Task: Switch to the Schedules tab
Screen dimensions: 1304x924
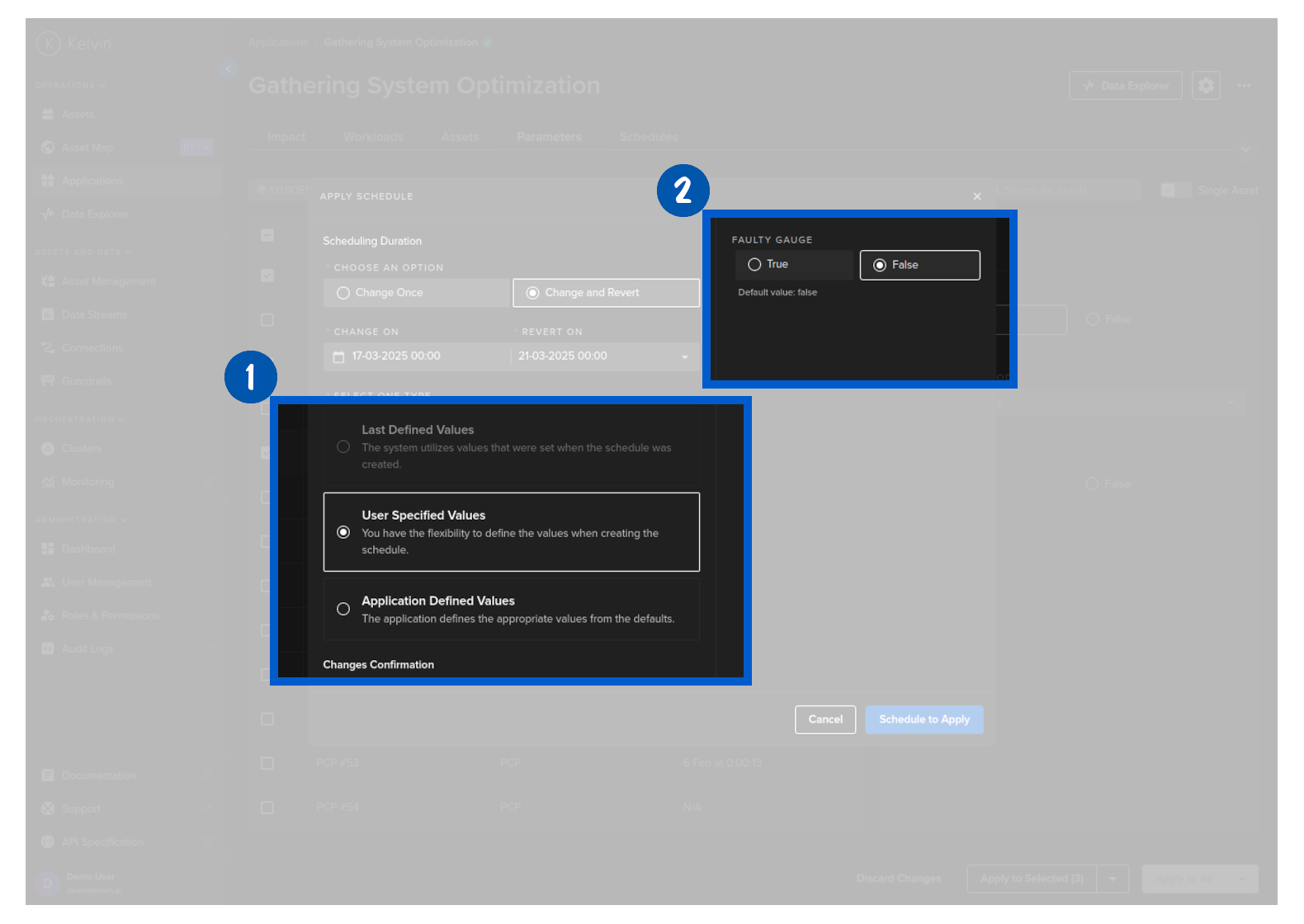Action: tap(649, 137)
